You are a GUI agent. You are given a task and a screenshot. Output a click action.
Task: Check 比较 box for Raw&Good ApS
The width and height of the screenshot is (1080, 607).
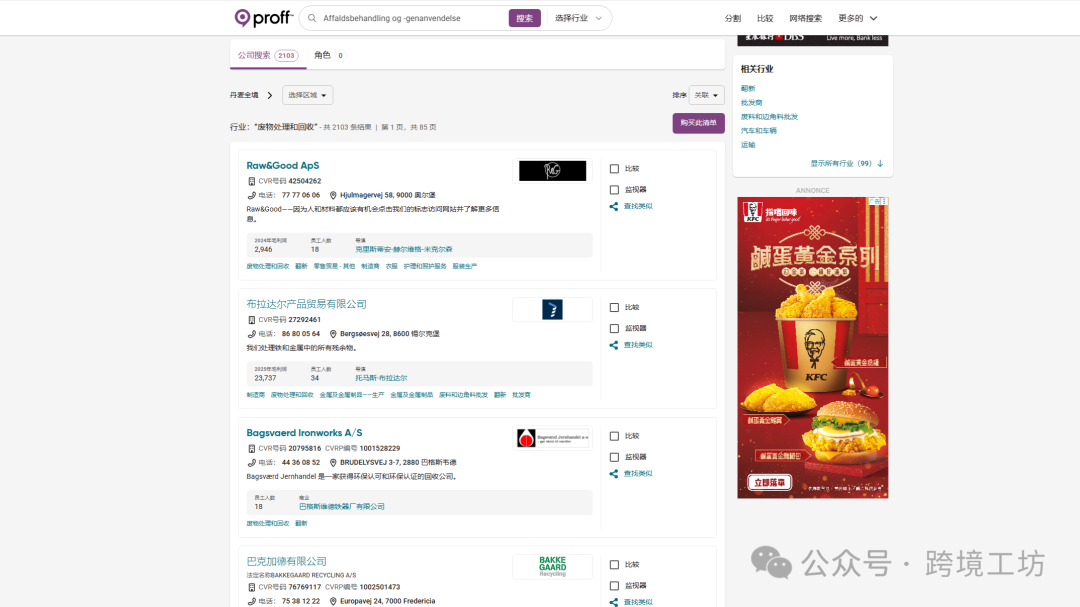point(614,169)
